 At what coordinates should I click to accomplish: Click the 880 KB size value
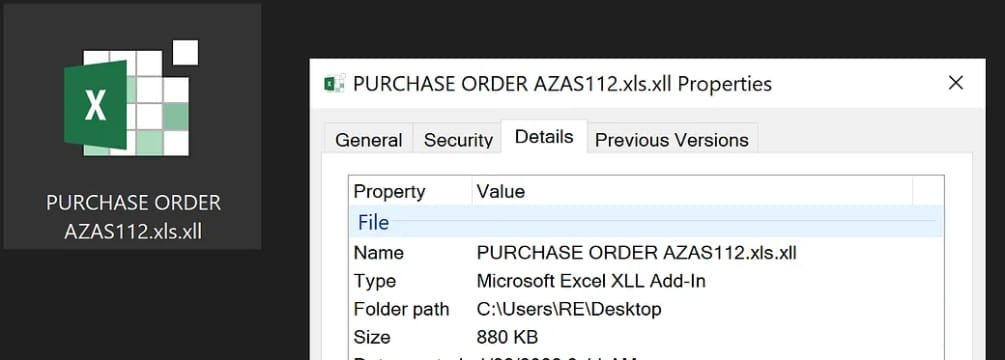coord(507,337)
